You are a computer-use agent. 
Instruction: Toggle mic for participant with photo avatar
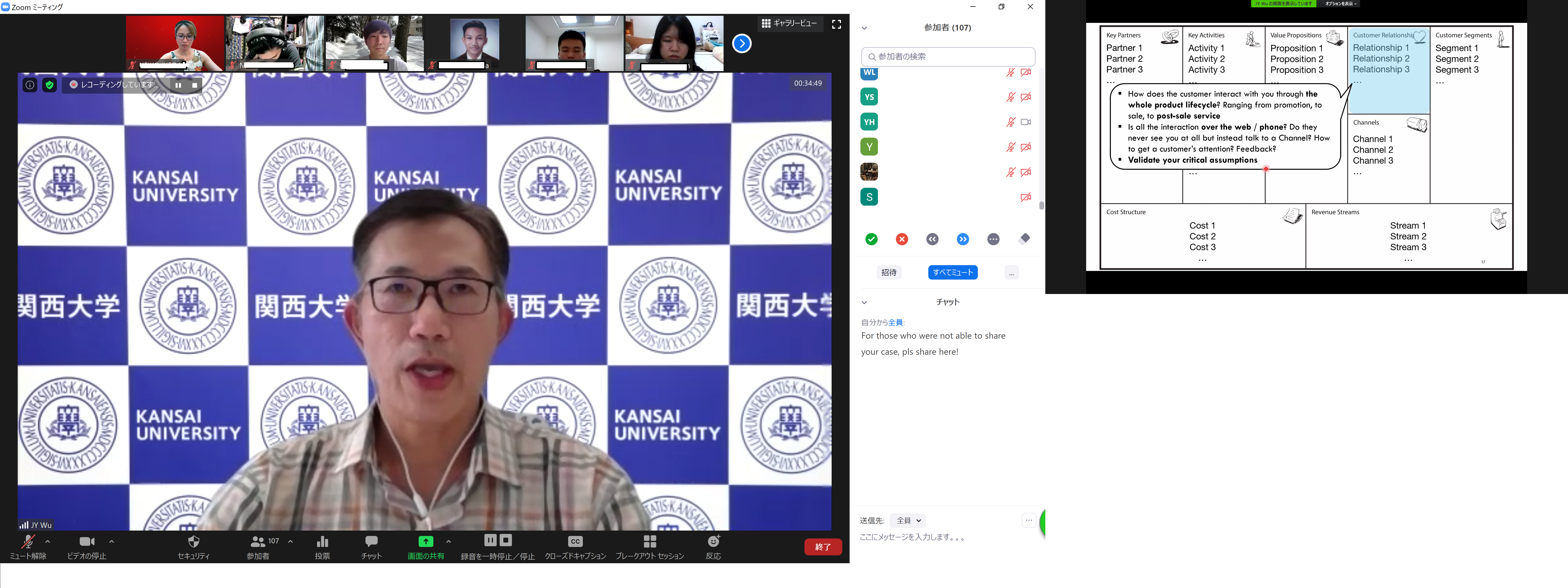point(1010,172)
